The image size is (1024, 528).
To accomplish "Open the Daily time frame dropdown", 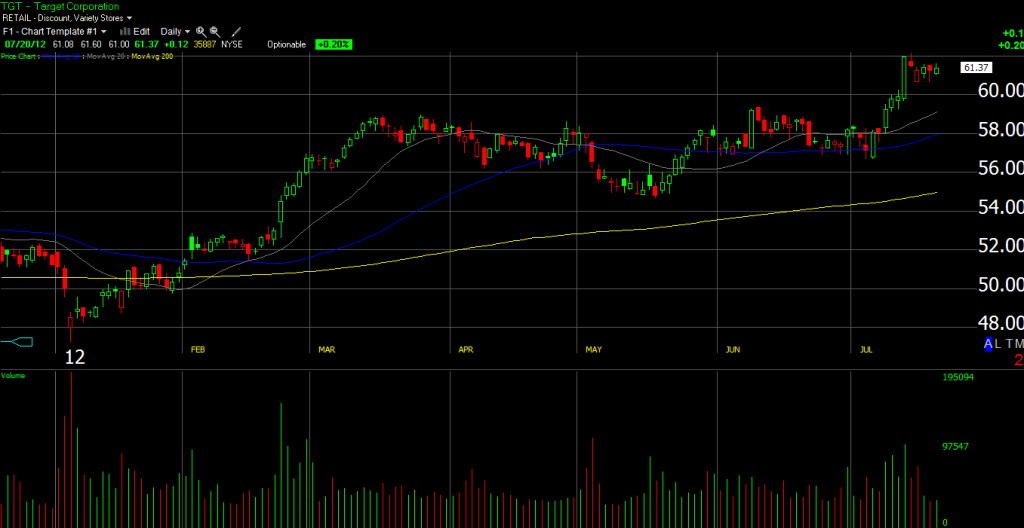I will [x=176, y=31].
